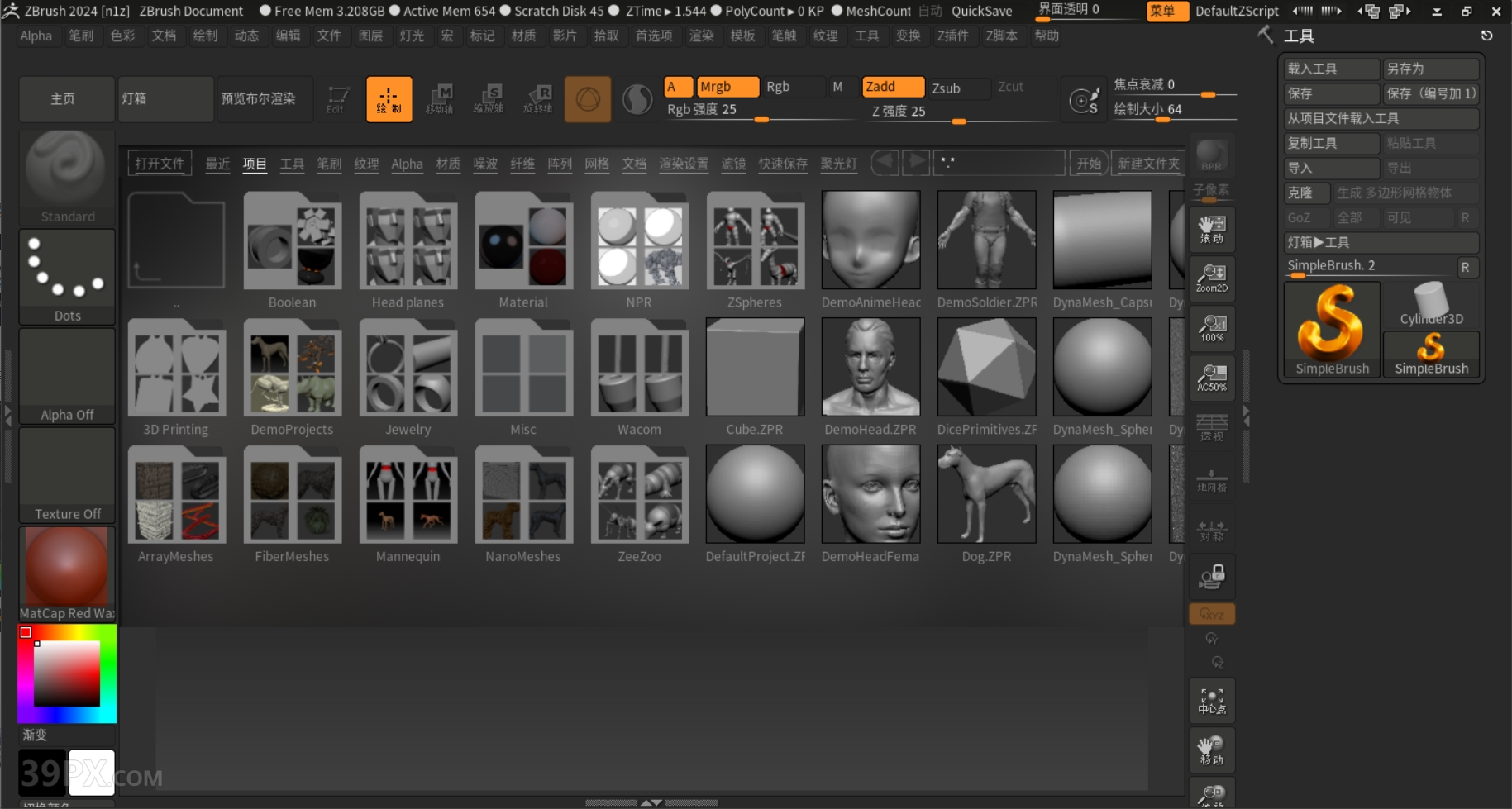Viewport: 1512px width, 809px height.
Task: Select the 旋转轴 Rotate gizmo icon
Action: point(538,99)
